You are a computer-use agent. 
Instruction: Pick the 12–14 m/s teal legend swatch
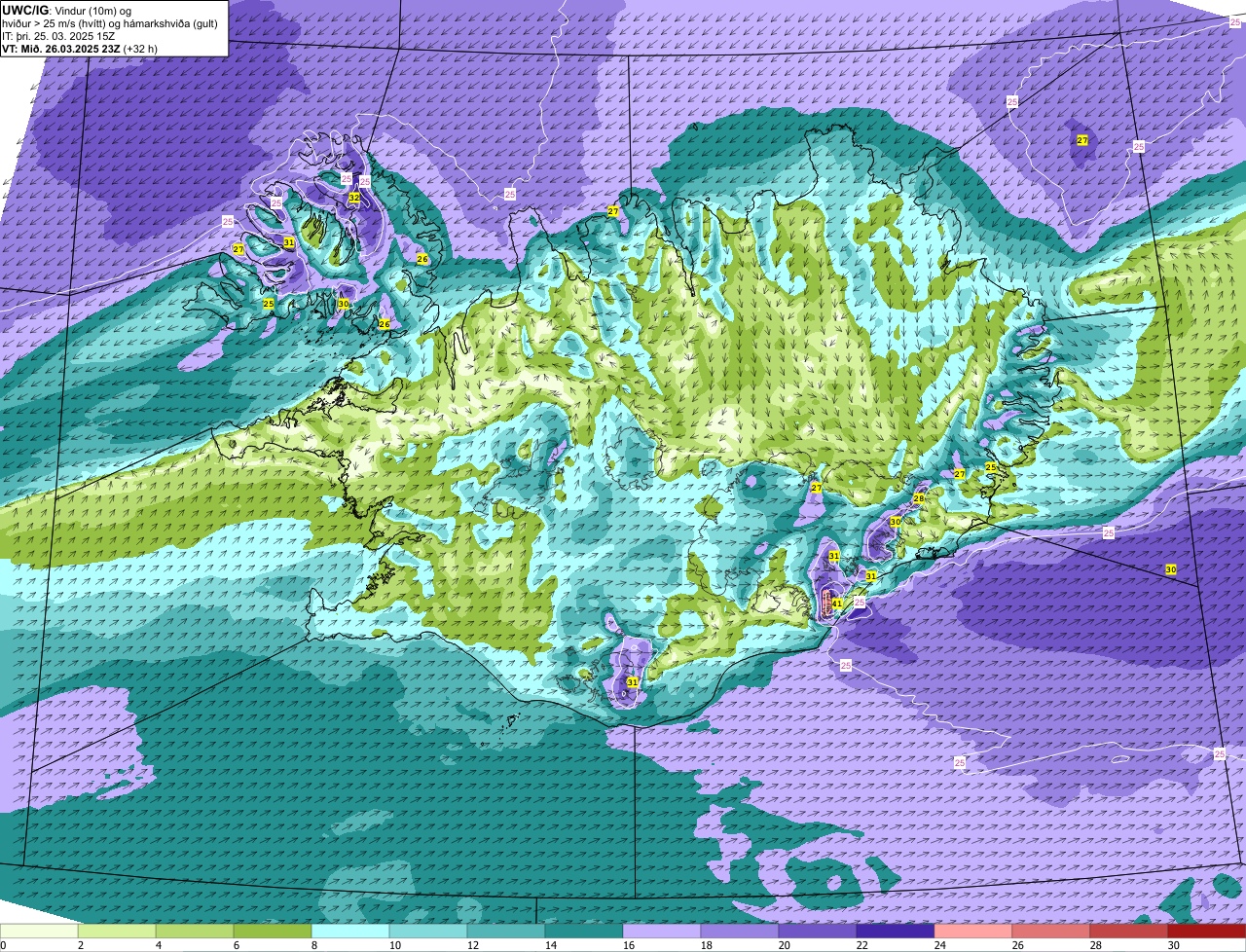coord(506,931)
